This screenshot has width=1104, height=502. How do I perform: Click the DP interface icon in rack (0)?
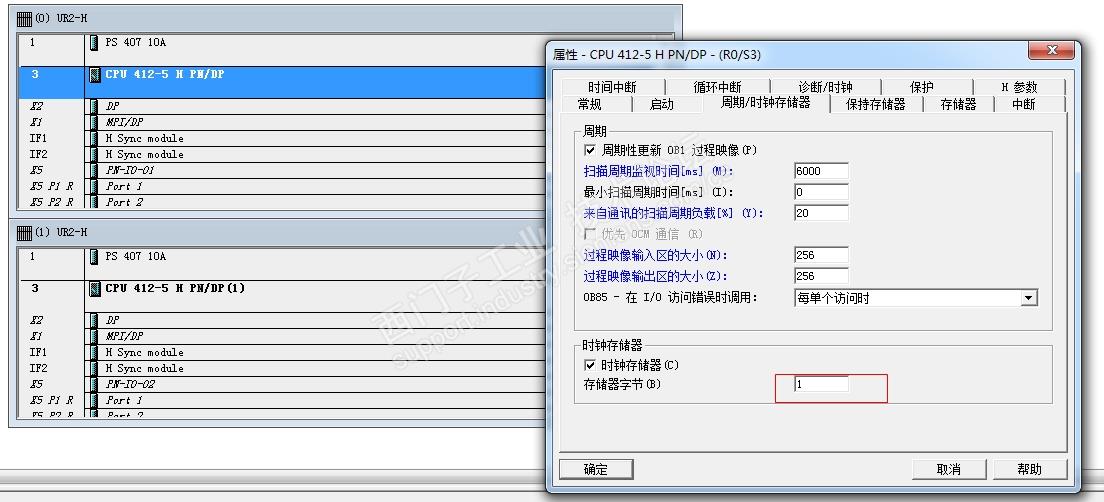94,106
